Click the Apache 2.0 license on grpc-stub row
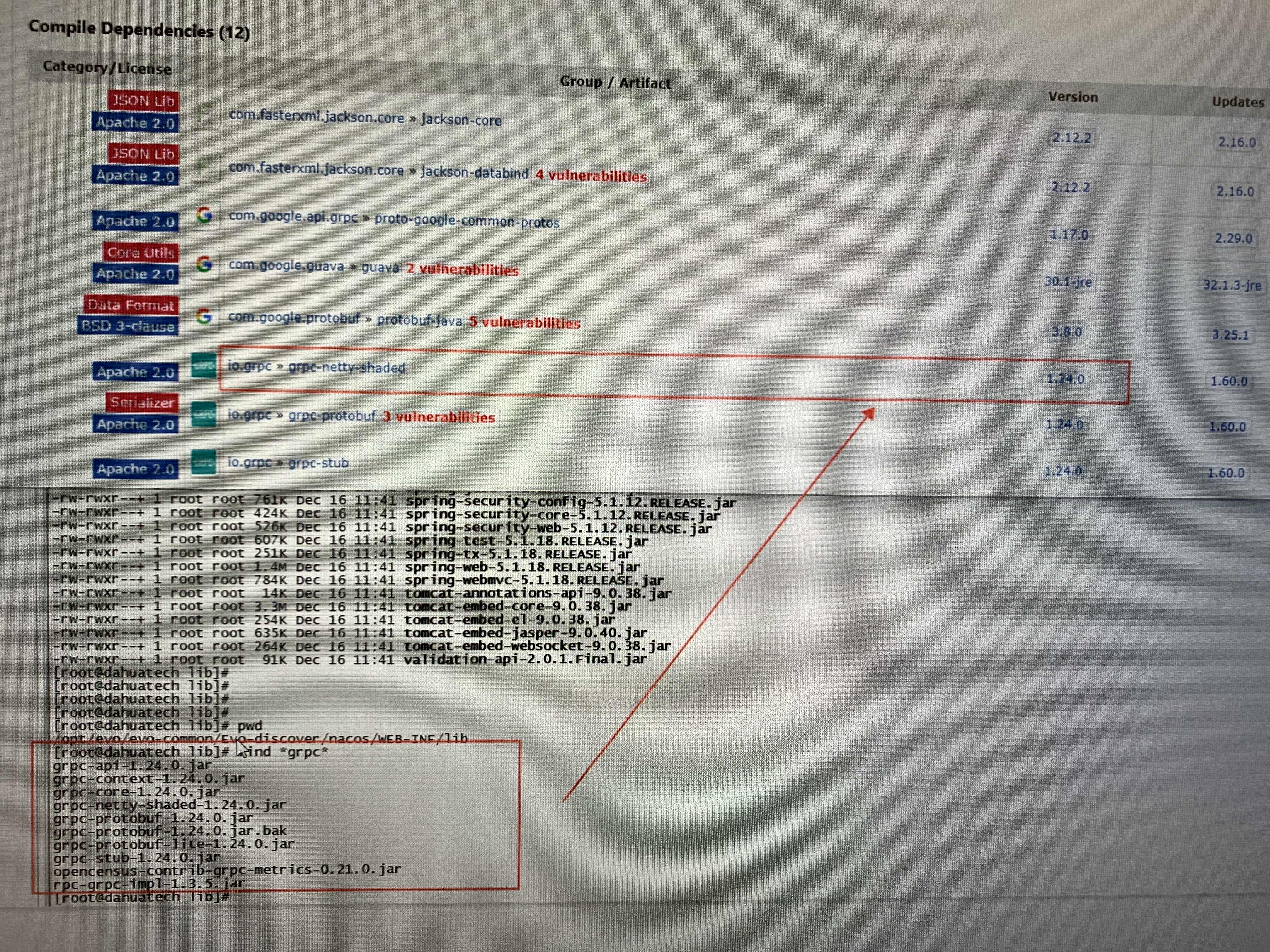Image resolution: width=1270 pixels, height=952 pixels. click(x=135, y=469)
